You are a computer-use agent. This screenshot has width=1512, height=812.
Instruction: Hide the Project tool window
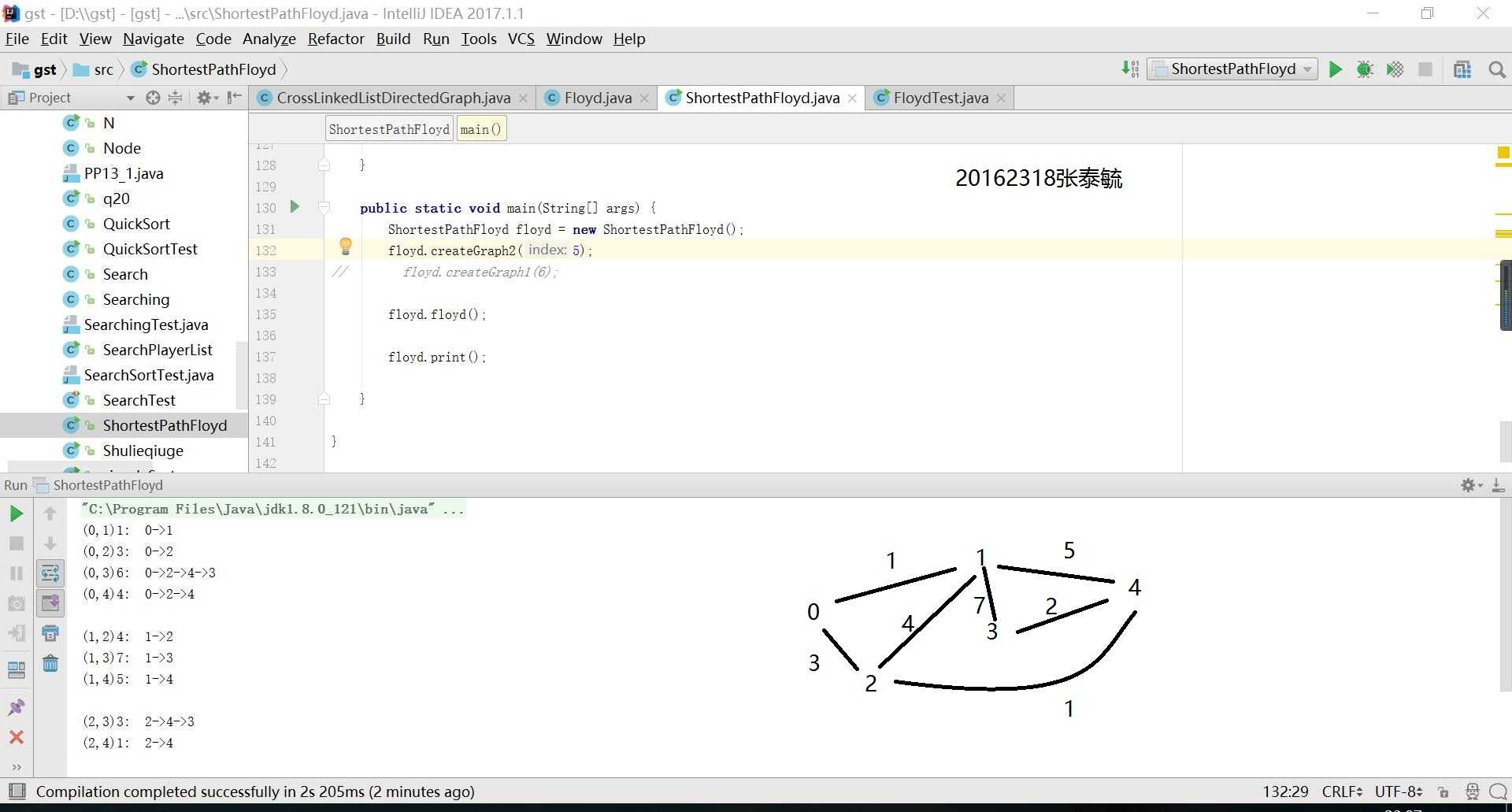click(234, 98)
